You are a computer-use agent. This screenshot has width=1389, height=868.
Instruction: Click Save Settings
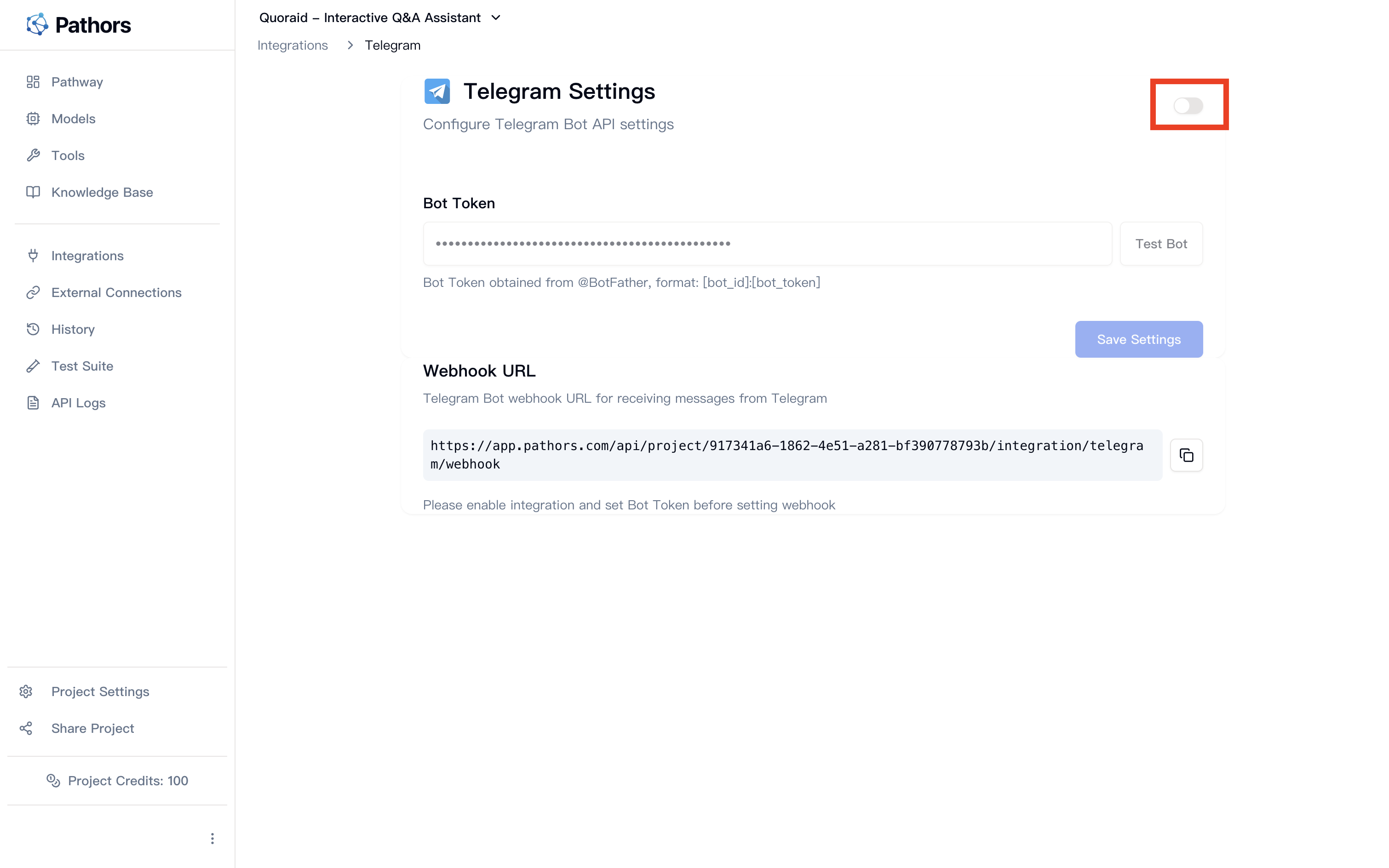point(1139,339)
